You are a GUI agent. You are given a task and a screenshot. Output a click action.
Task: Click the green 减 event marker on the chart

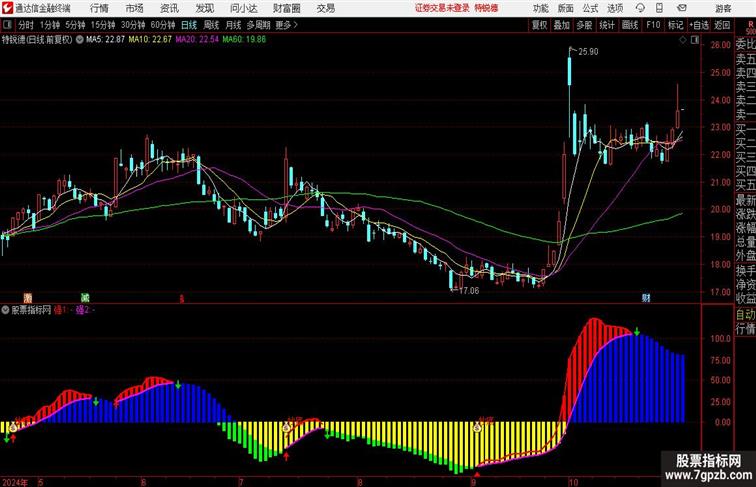click(x=85, y=298)
